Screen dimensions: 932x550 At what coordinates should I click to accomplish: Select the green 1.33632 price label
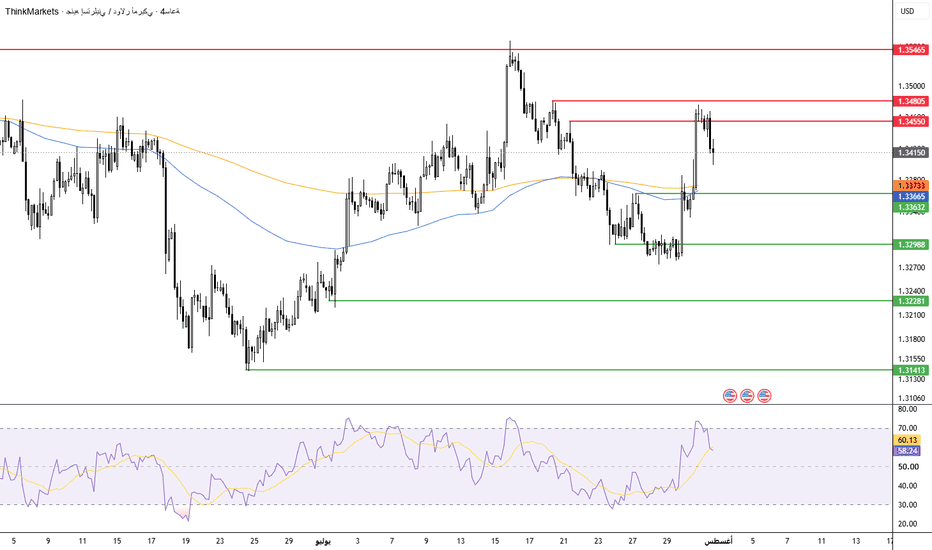(x=911, y=208)
